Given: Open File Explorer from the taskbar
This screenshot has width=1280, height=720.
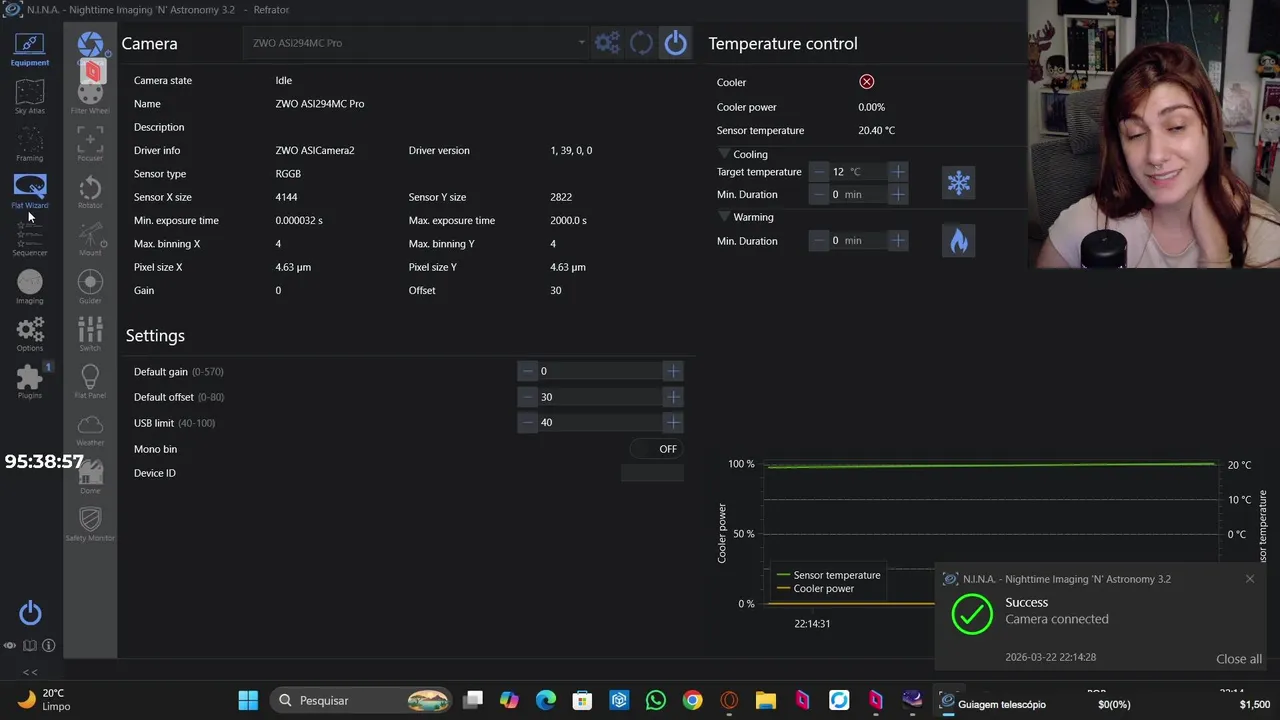Looking at the screenshot, I should (x=765, y=700).
